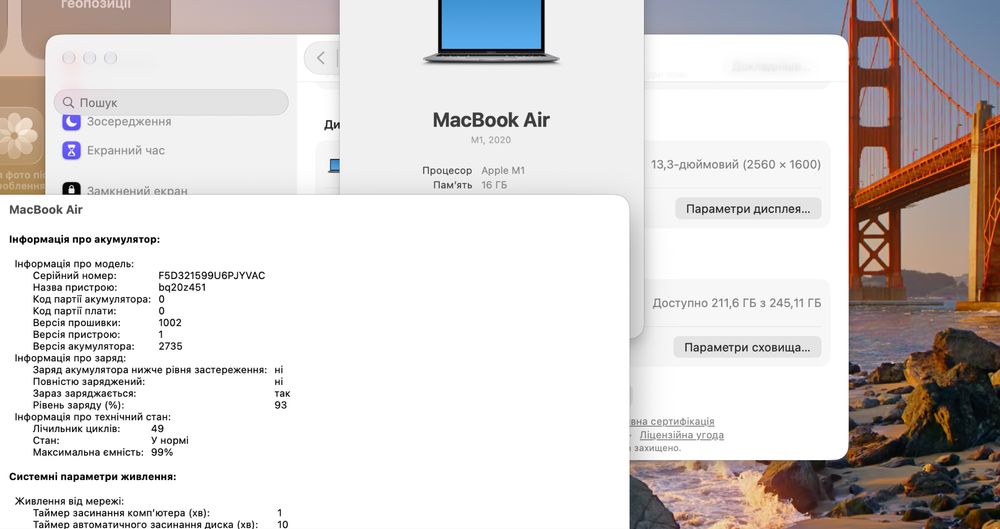Click the У нормі condition value
1000x529 pixels.
click(x=170, y=440)
